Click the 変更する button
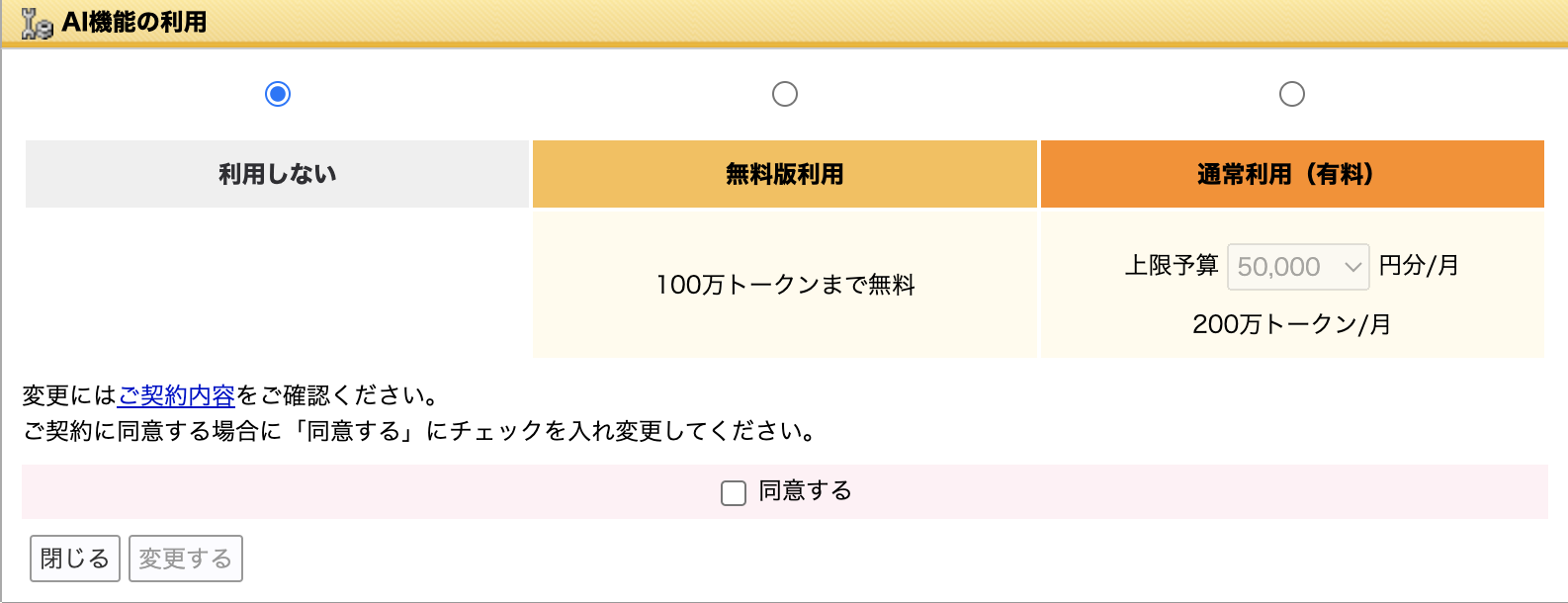The width and height of the screenshot is (1568, 603). click(x=186, y=559)
